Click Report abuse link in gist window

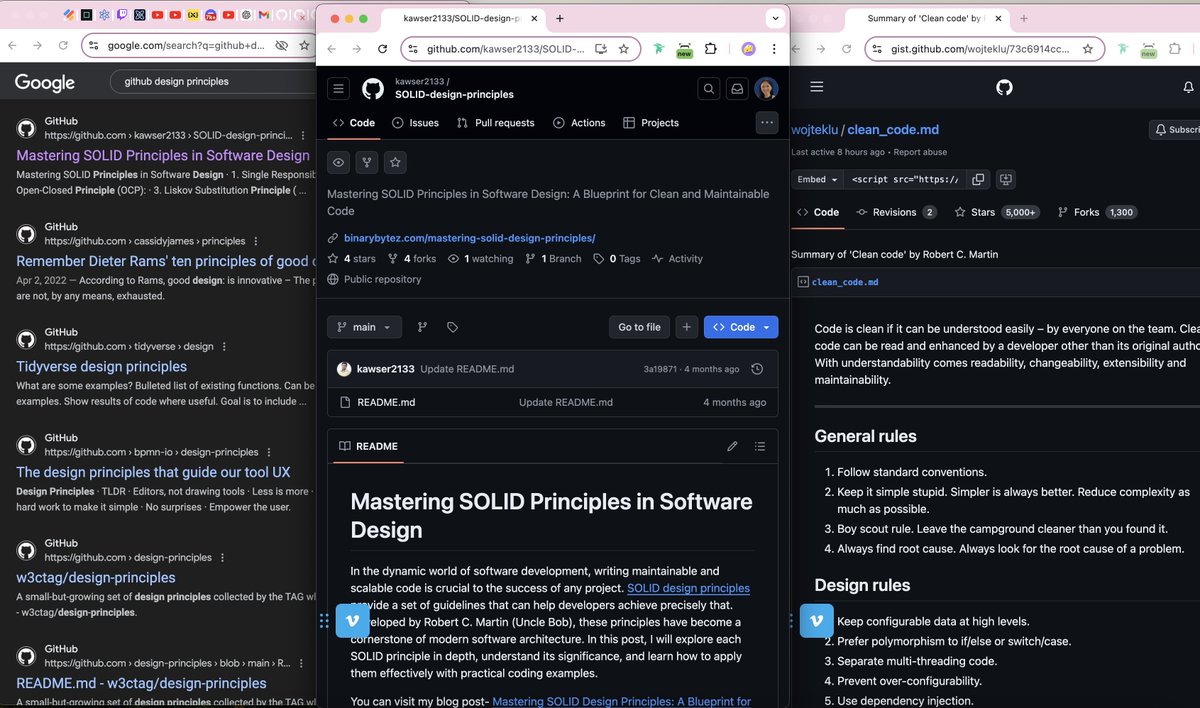(x=920, y=152)
